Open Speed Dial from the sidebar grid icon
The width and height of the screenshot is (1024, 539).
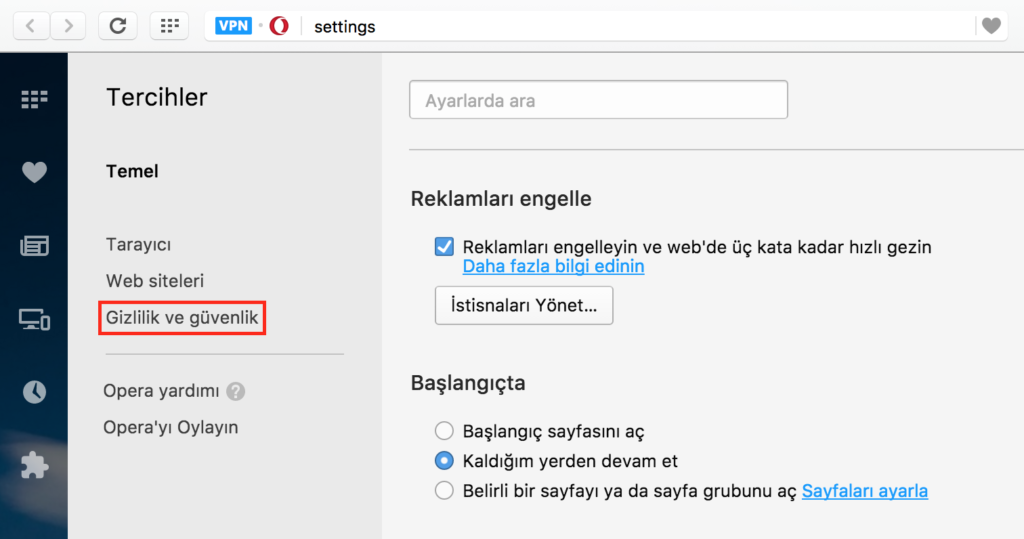[34, 99]
